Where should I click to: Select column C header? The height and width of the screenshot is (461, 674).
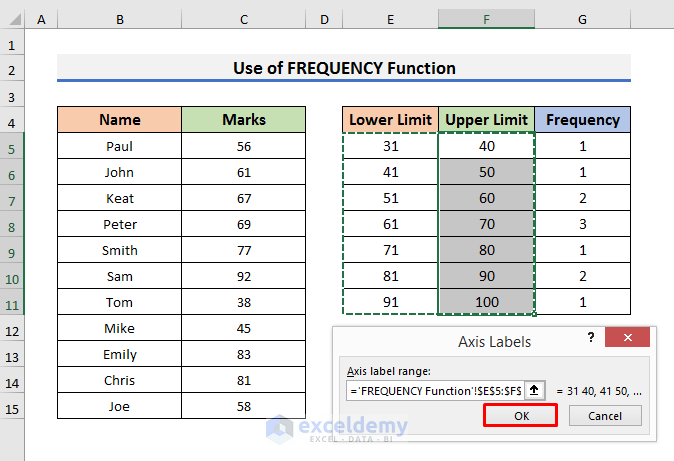(244, 20)
